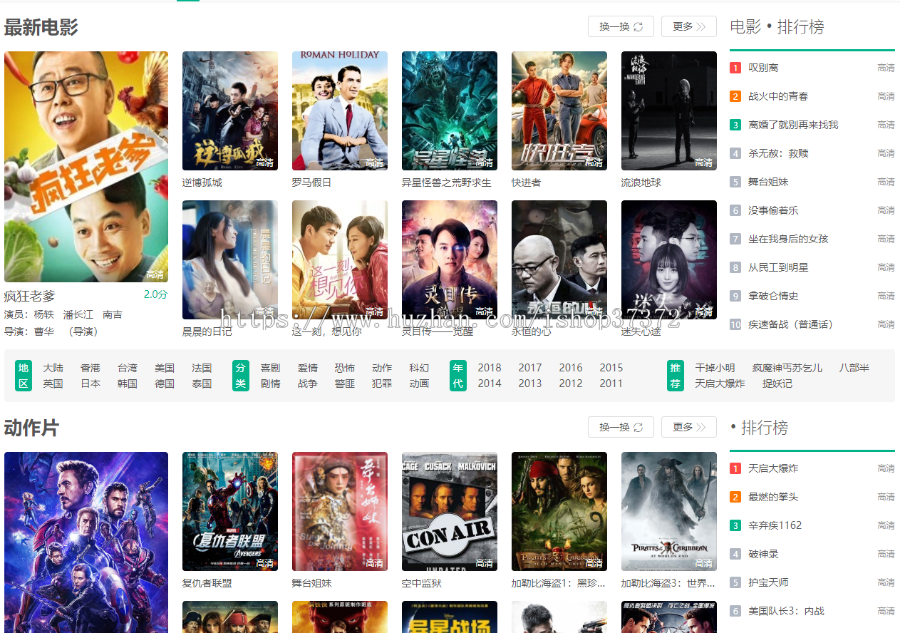Click the 疯狂老爹 title link
This screenshot has height=633, width=900.
29,296
